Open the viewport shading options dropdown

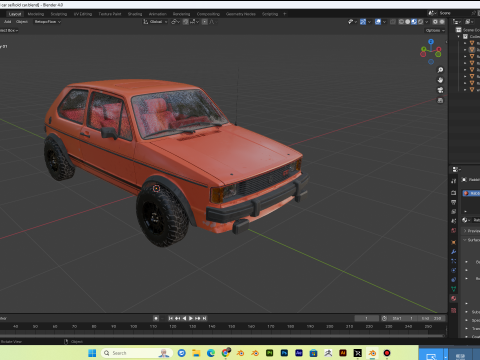click(x=427, y=22)
